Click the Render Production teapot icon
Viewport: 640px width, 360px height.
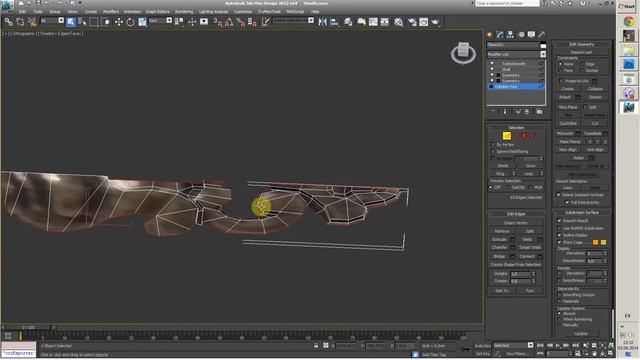(x=435, y=22)
